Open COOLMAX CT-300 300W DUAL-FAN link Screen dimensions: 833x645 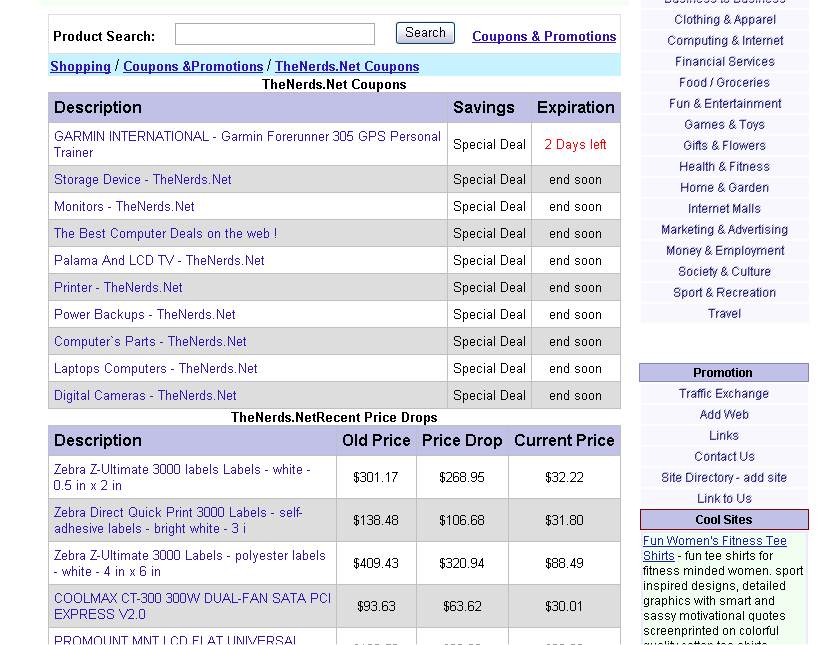(192, 607)
